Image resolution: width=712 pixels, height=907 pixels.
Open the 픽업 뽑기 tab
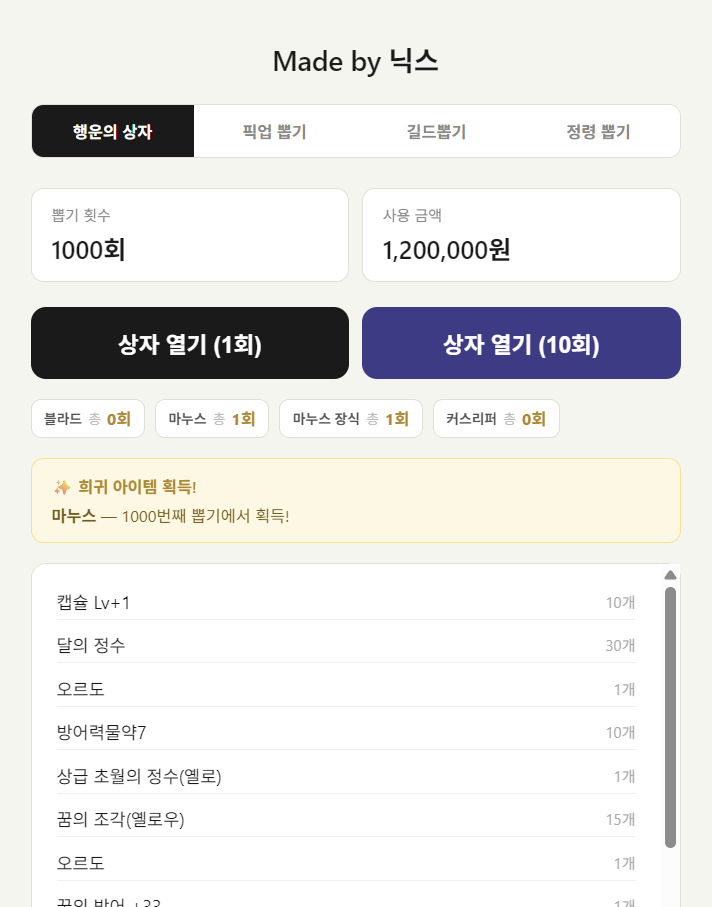tap(274, 132)
